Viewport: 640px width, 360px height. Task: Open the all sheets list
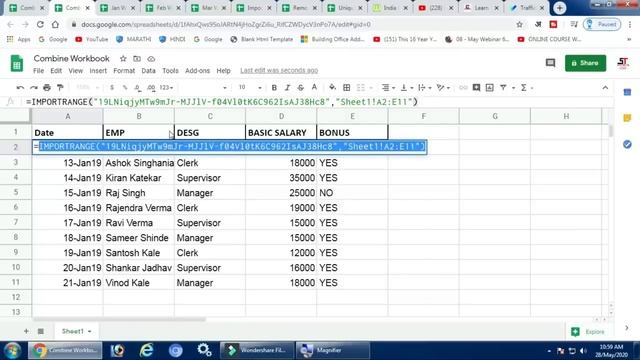click(x=40, y=331)
